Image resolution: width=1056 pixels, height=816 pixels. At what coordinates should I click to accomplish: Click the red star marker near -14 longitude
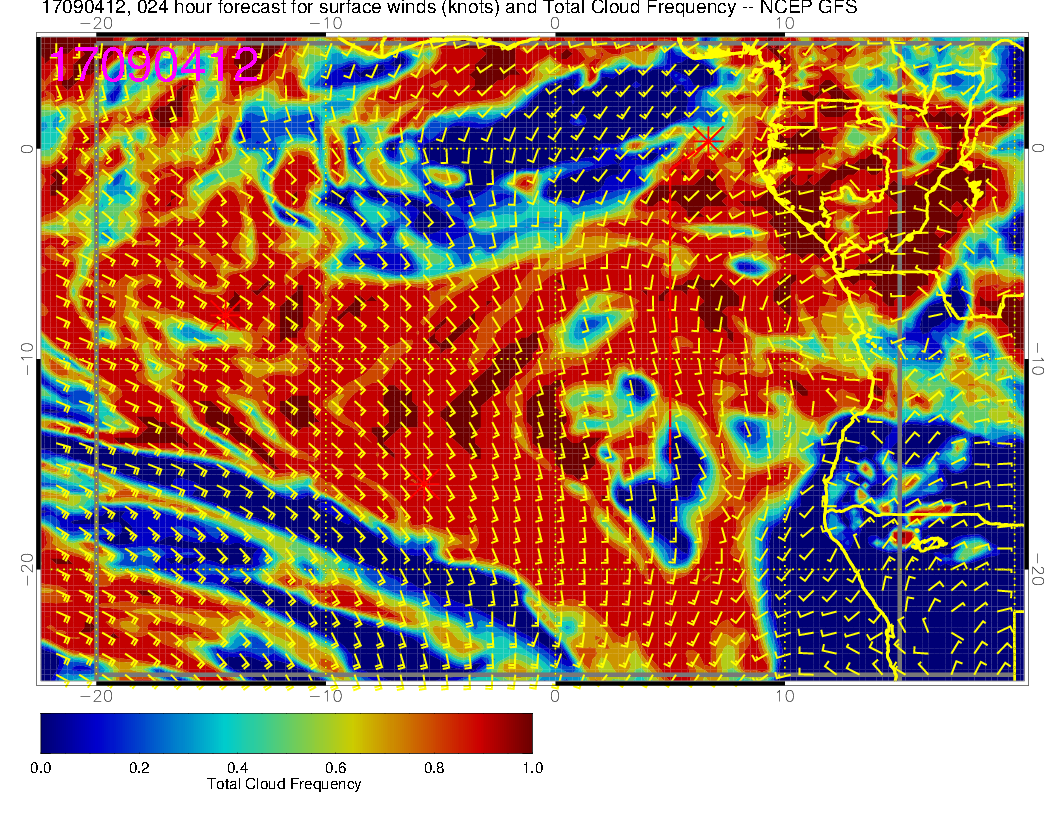click(x=225, y=314)
